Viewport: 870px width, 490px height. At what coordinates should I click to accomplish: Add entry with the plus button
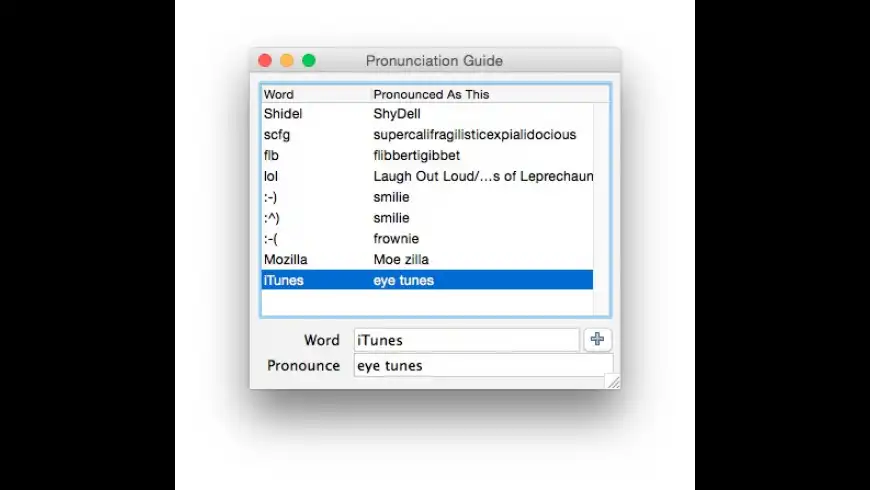(598, 339)
